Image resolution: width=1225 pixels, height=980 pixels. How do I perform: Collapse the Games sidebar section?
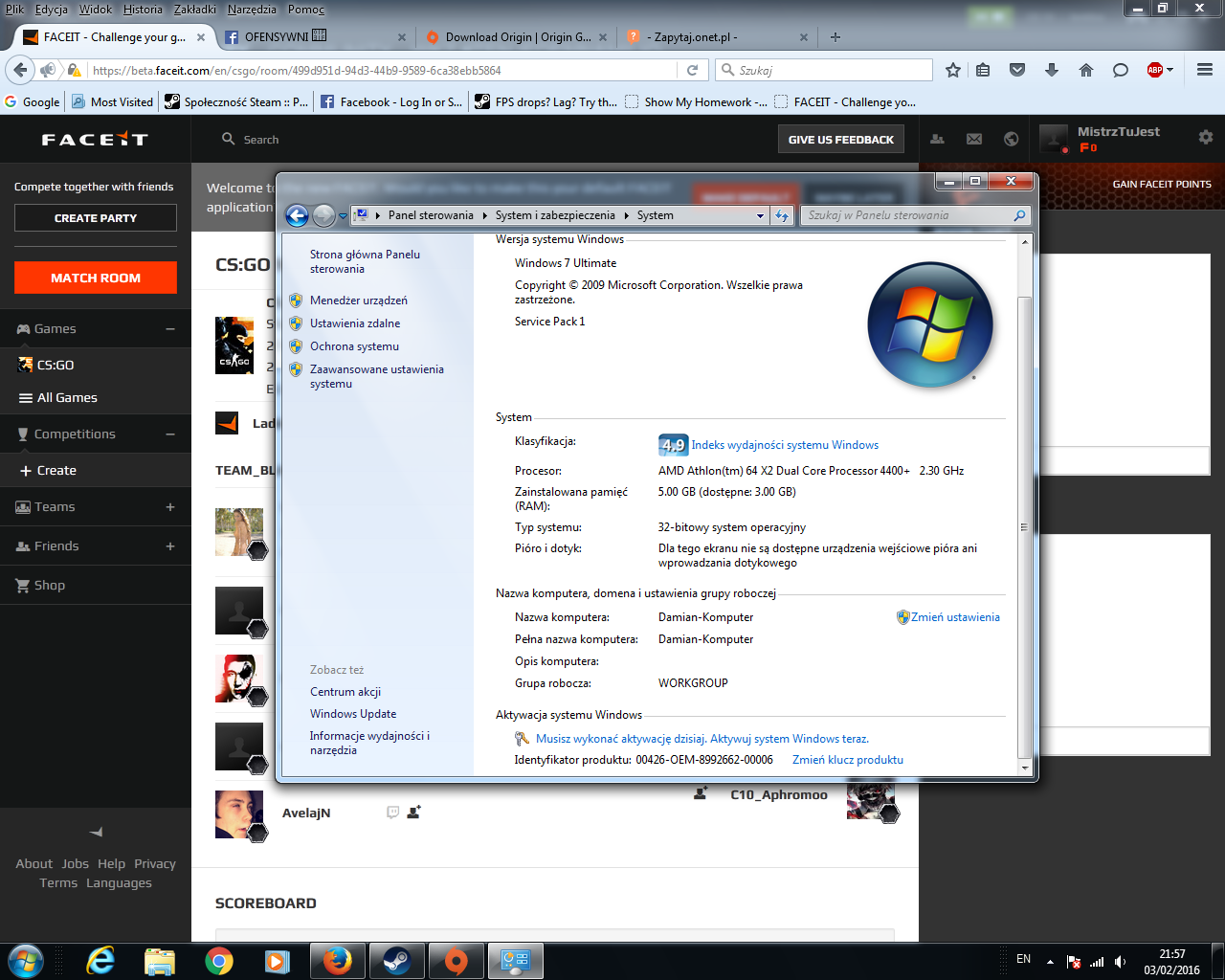tap(170, 329)
